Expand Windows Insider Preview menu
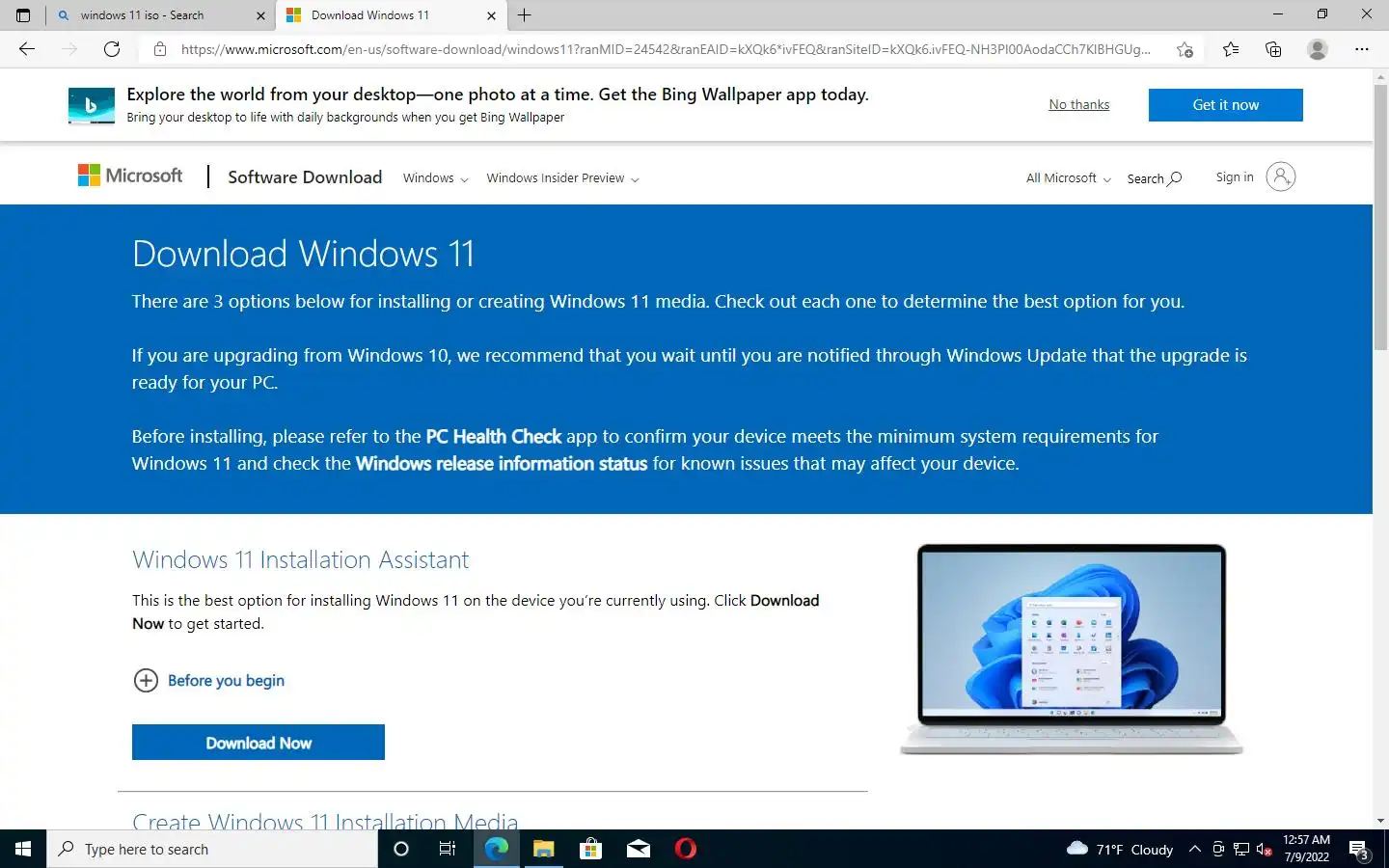Image resolution: width=1389 pixels, height=868 pixels. coord(562,178)
